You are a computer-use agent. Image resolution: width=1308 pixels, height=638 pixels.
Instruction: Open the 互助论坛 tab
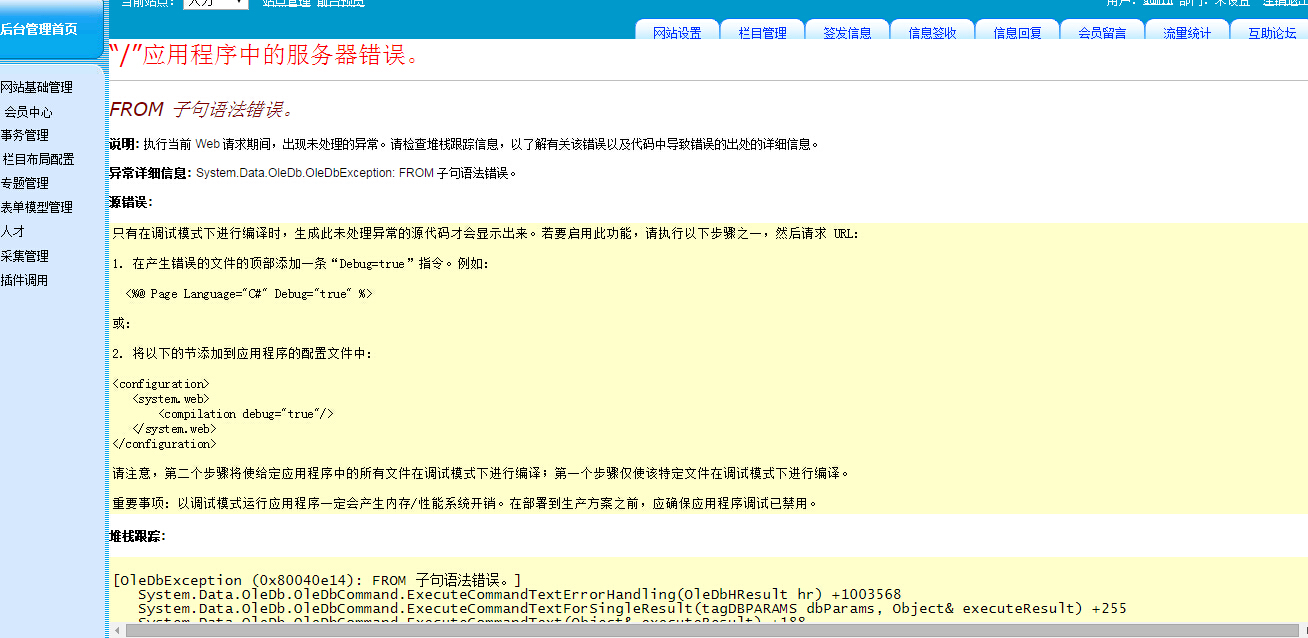tap(1271, 32)
